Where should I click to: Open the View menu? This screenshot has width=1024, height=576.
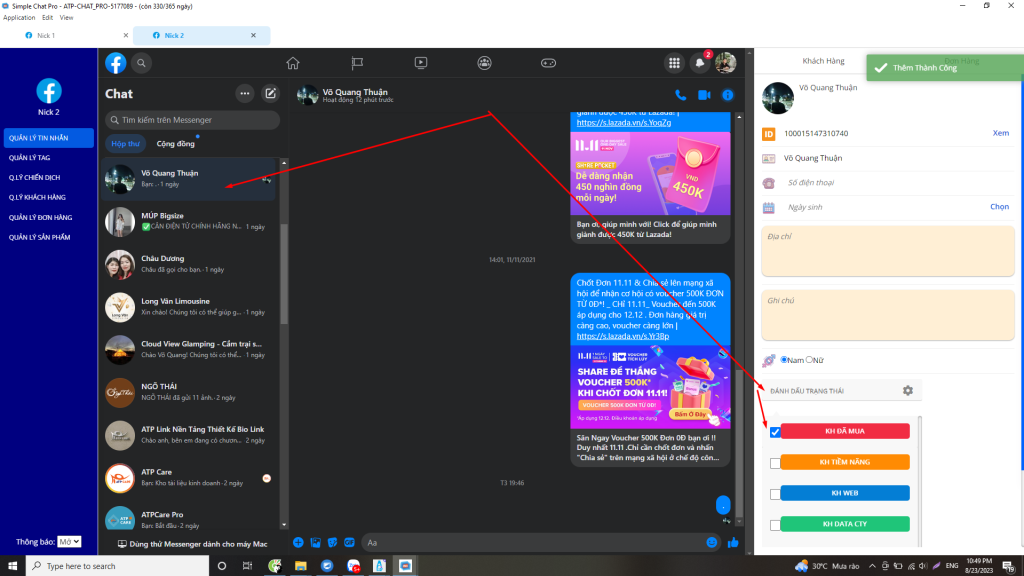point(67,18)
